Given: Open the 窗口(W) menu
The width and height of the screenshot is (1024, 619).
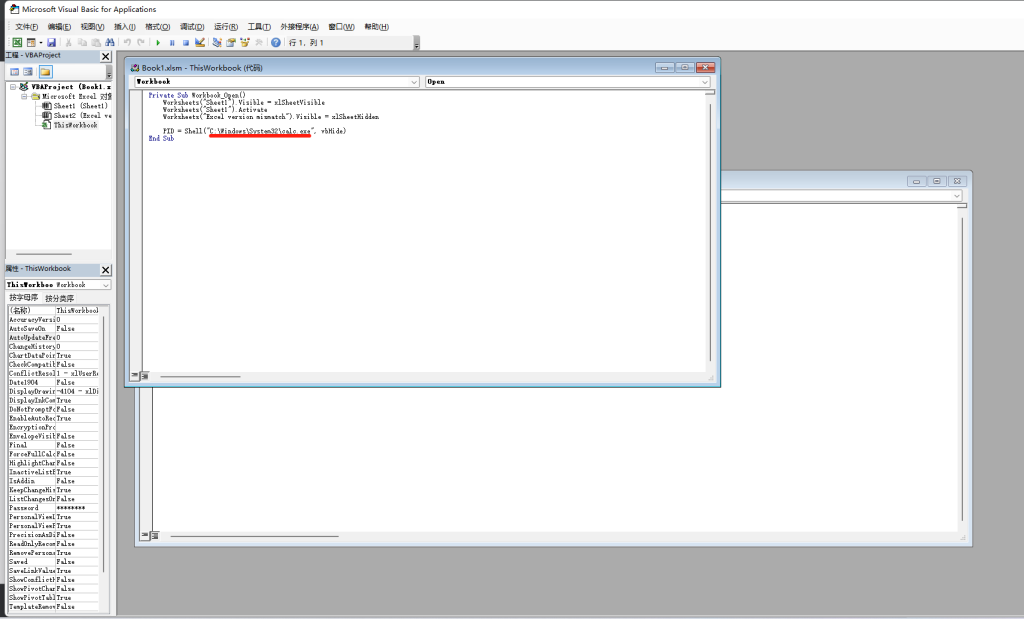Looking at the screenshot, I should 342,27.
